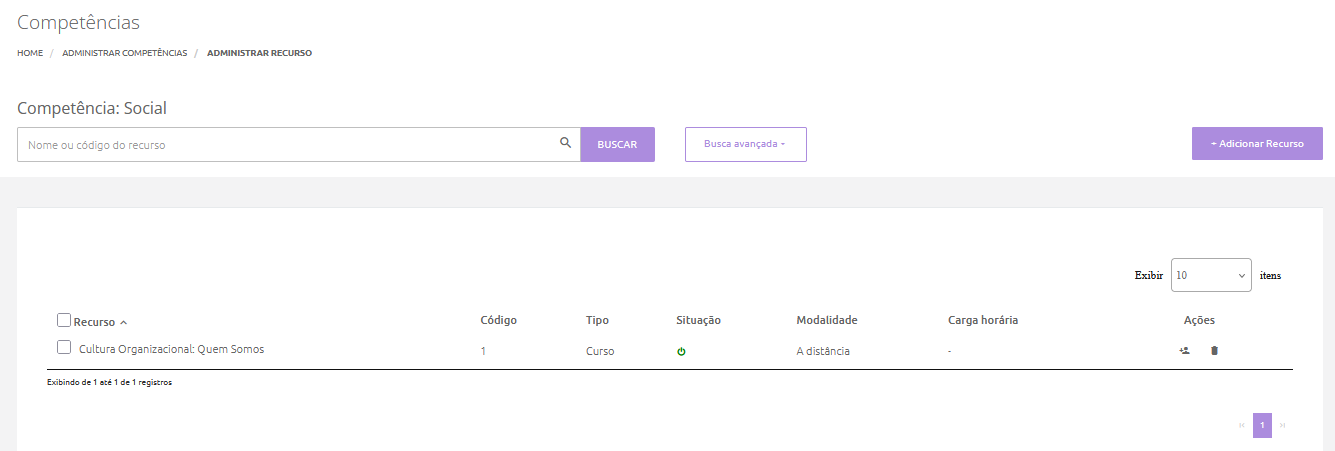Click the Adicionar Recurso button
Image resolution: width=1335 pixels, height=451 pixels.
[x=1257, y=144]
